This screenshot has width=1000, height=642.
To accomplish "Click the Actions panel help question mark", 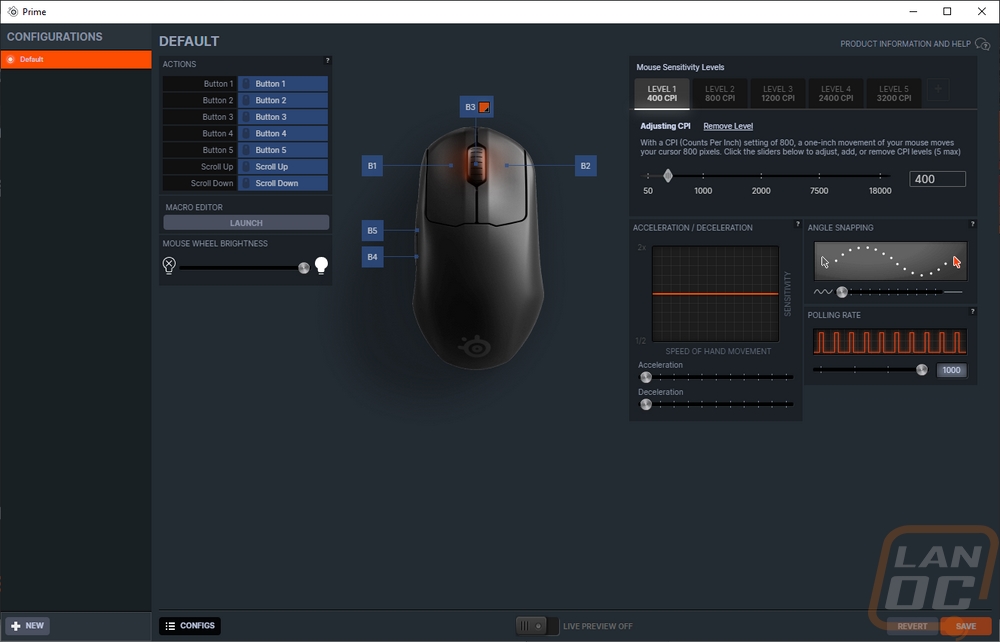I will pos(328,61).
